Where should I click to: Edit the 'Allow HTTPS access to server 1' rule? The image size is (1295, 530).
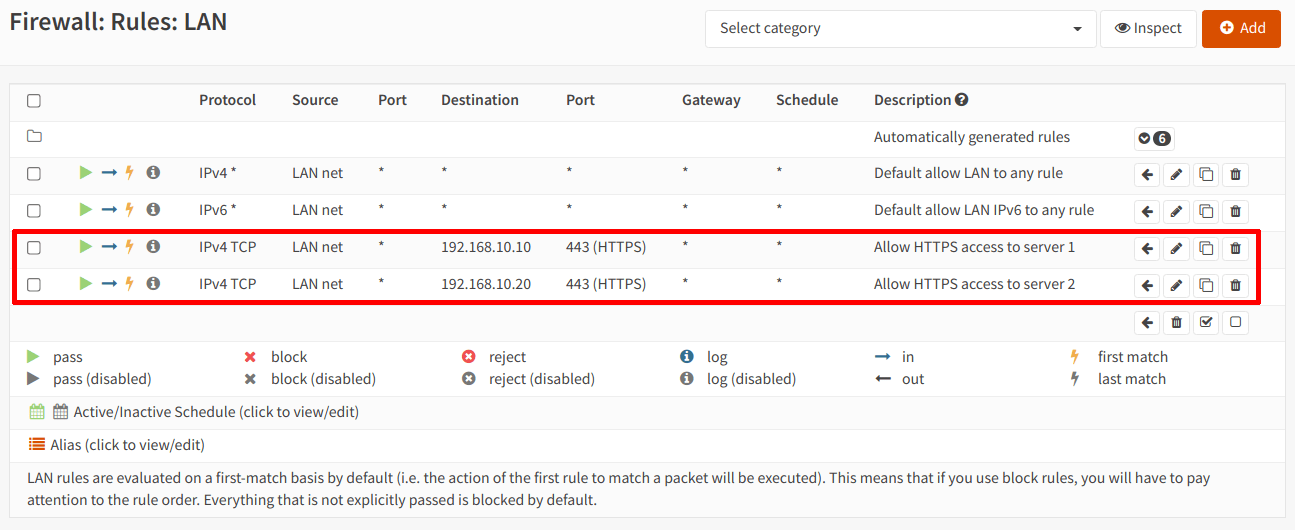(1176, 248)
